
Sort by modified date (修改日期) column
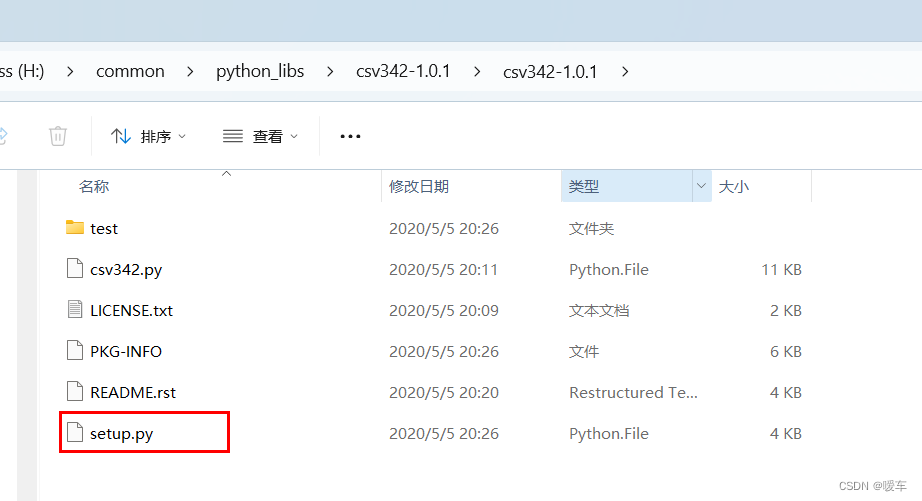419,186
